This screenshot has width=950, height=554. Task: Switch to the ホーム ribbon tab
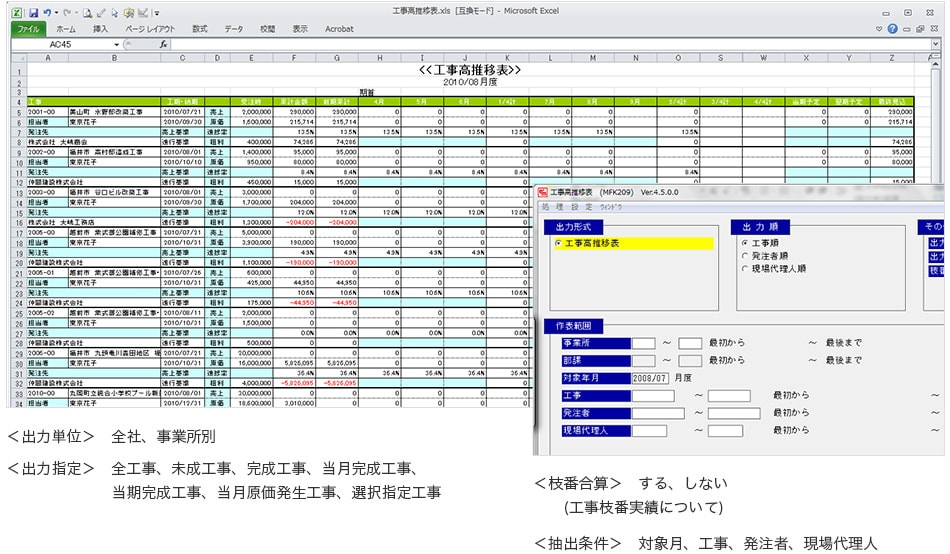[66, 28]
